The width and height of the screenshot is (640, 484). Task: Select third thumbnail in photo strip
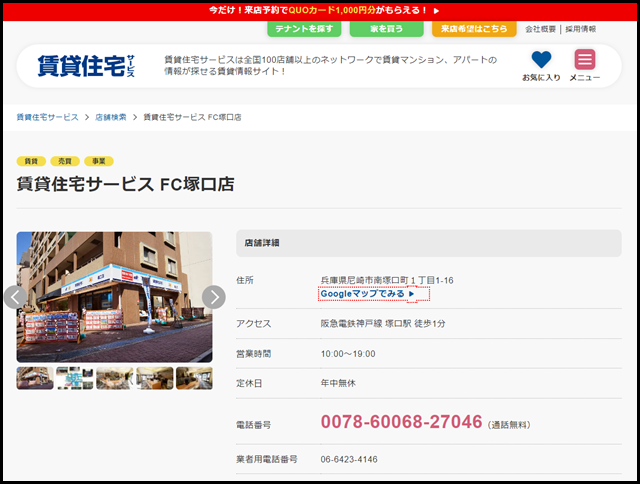point(115,378)
